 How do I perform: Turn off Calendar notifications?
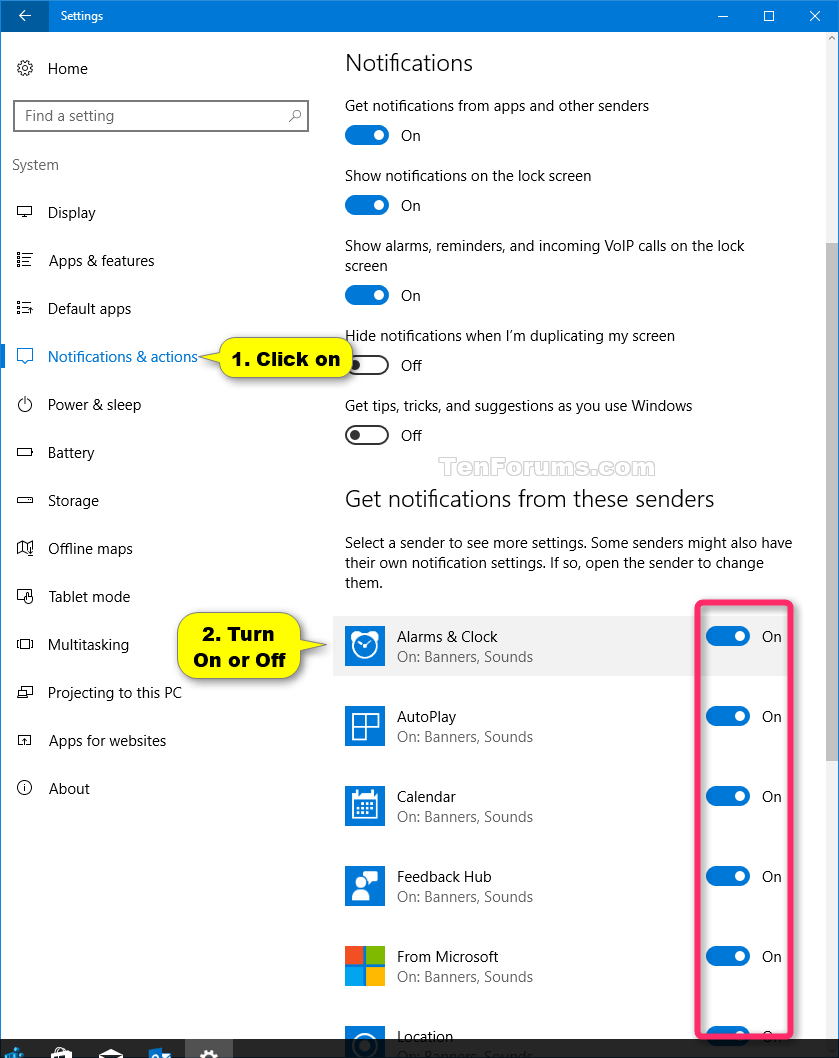point(727,796)
